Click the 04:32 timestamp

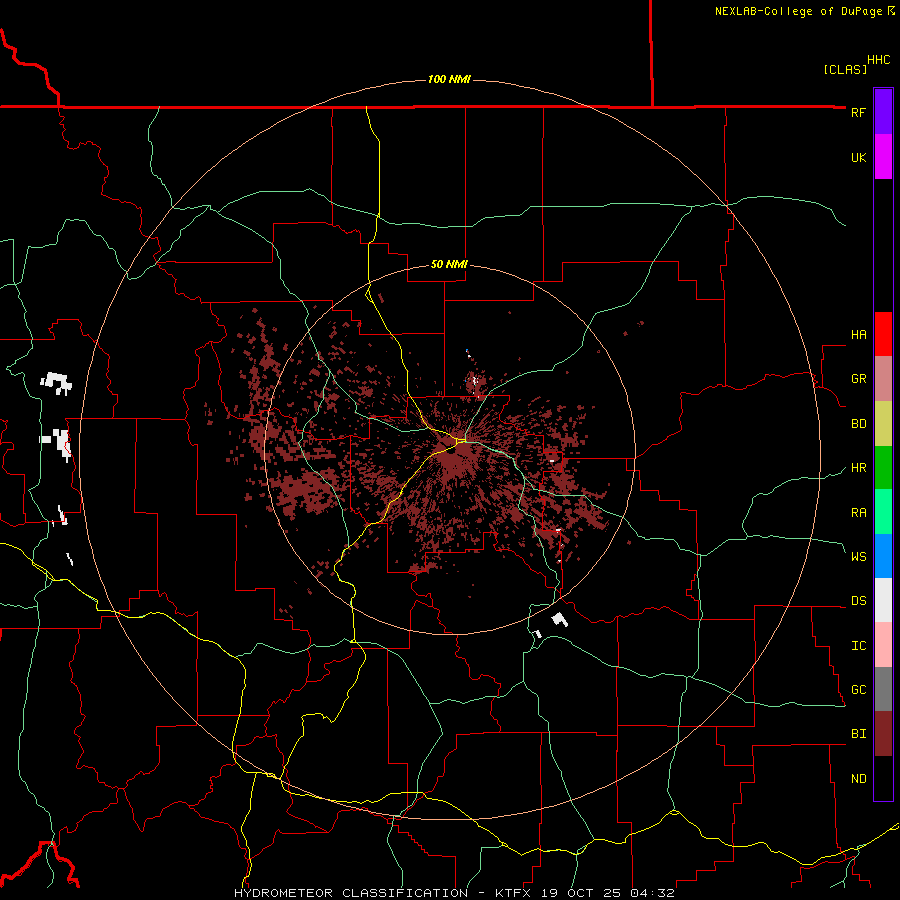point(652,893)
